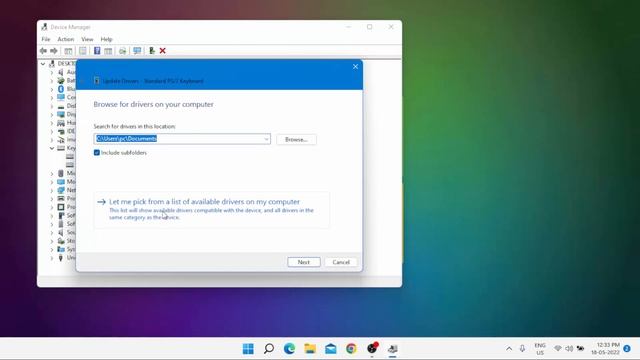Select the USB controllers icon in tree
Image resolution: width=640 pixels, height=360 pixels.
(61, 258)
